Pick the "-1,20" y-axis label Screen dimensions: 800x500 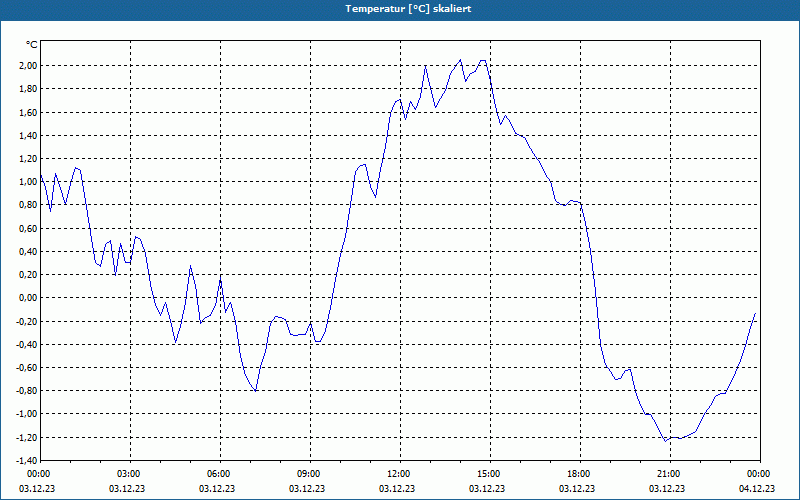(x=27, y=437)
